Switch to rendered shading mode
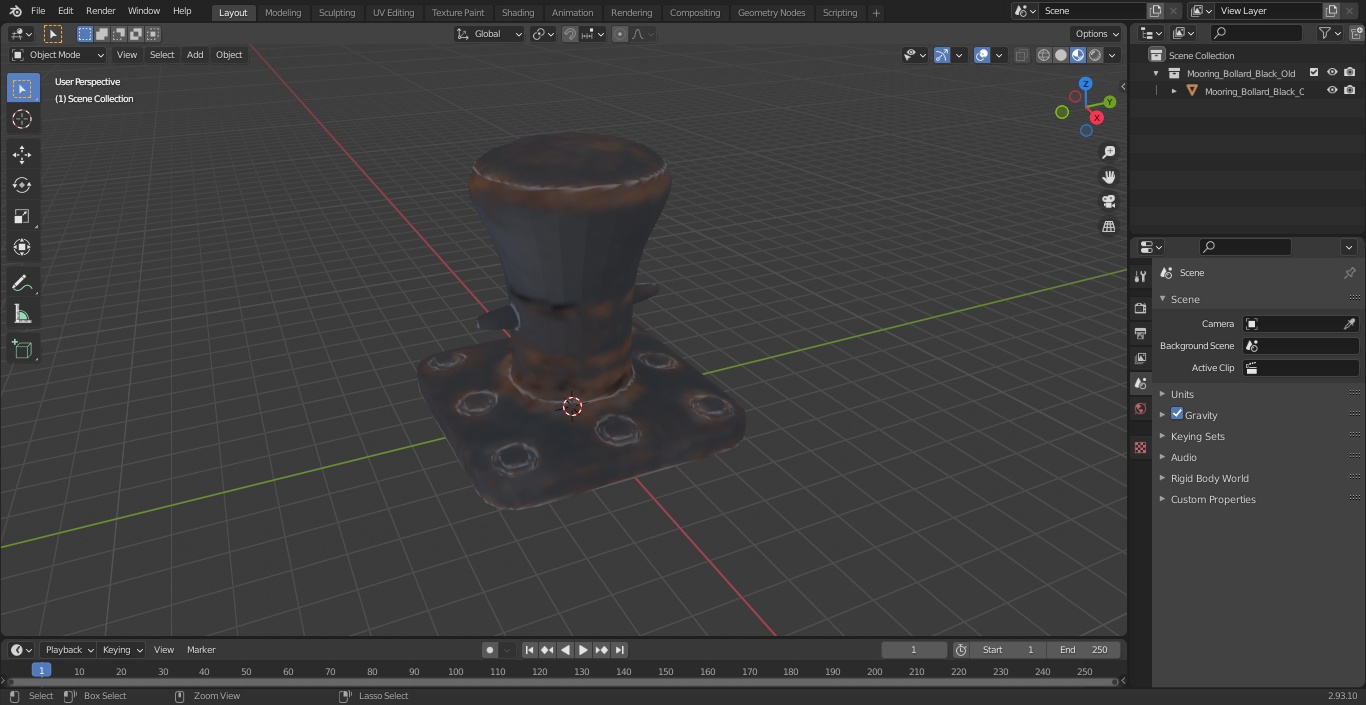The width and height of the screenshot is (1366, 705). tap(1095, 55)
